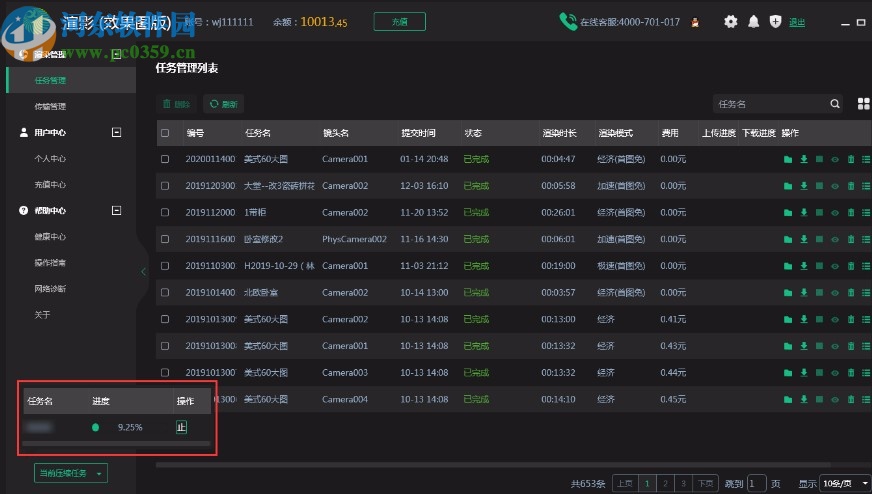The width and height of the screenshot is (872, 494).
Task: Click the search magnifier icon
Action: pos(835,104)
